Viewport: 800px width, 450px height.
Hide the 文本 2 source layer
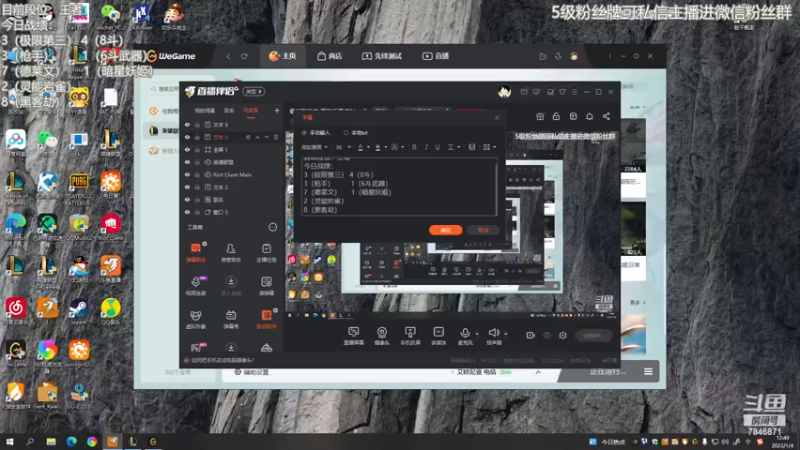[x=187, y=187]
